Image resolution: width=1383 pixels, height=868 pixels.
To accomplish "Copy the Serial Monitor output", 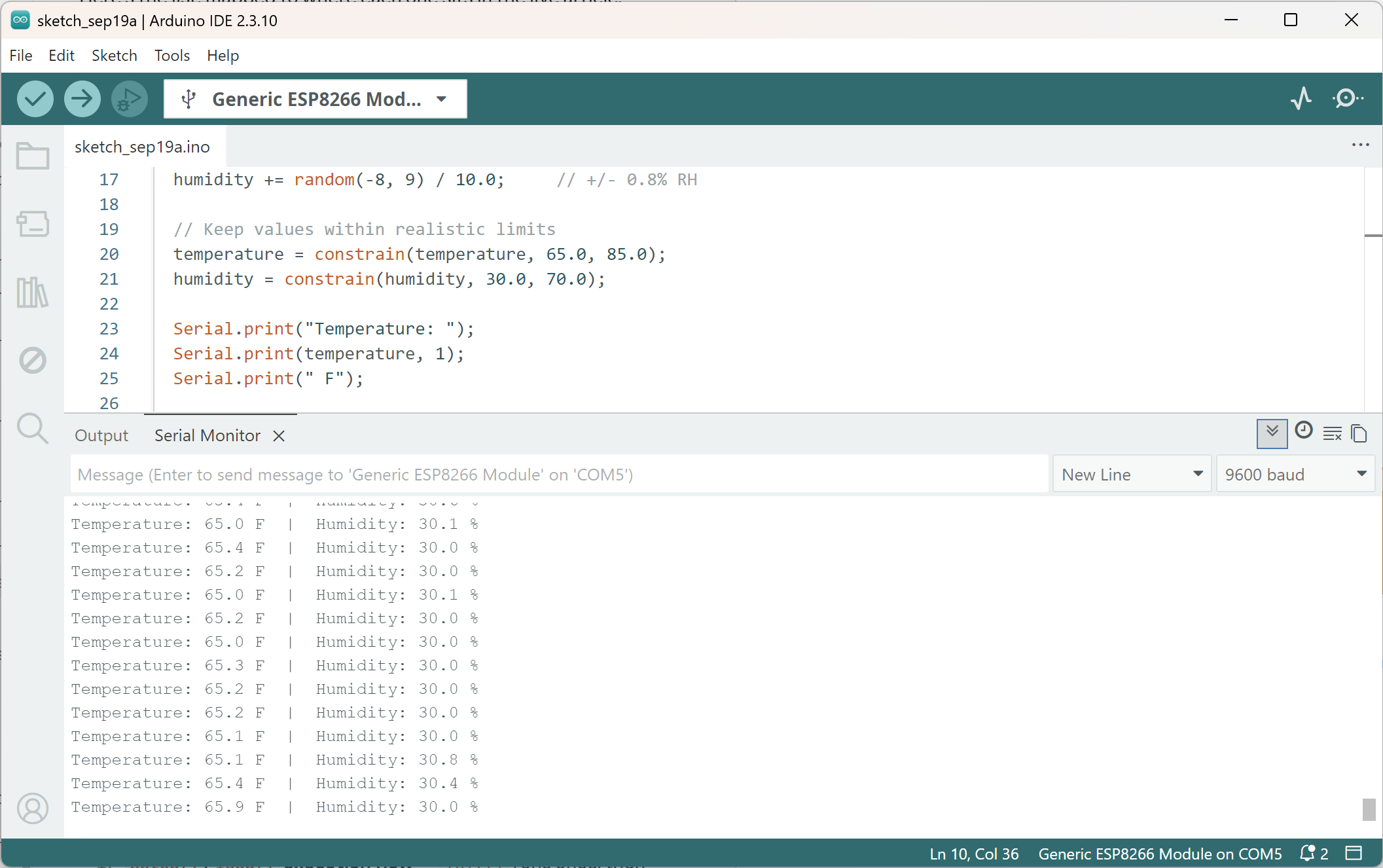I will coord(1359,433).
